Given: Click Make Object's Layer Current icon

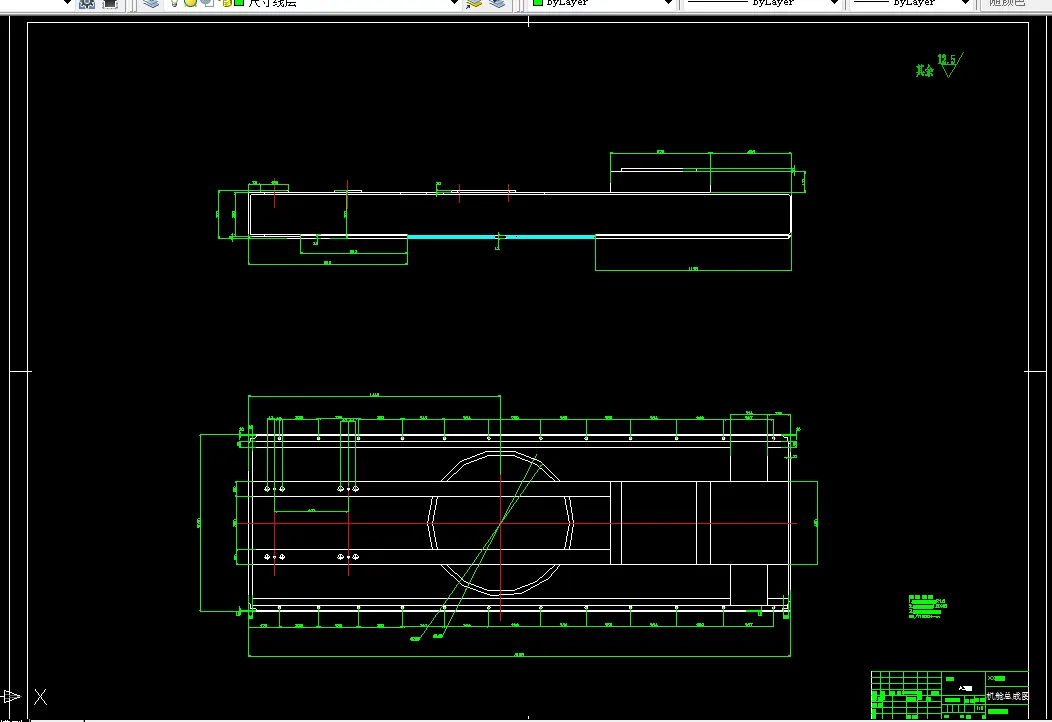Looking at the screenshot, I should pos(474,3).
